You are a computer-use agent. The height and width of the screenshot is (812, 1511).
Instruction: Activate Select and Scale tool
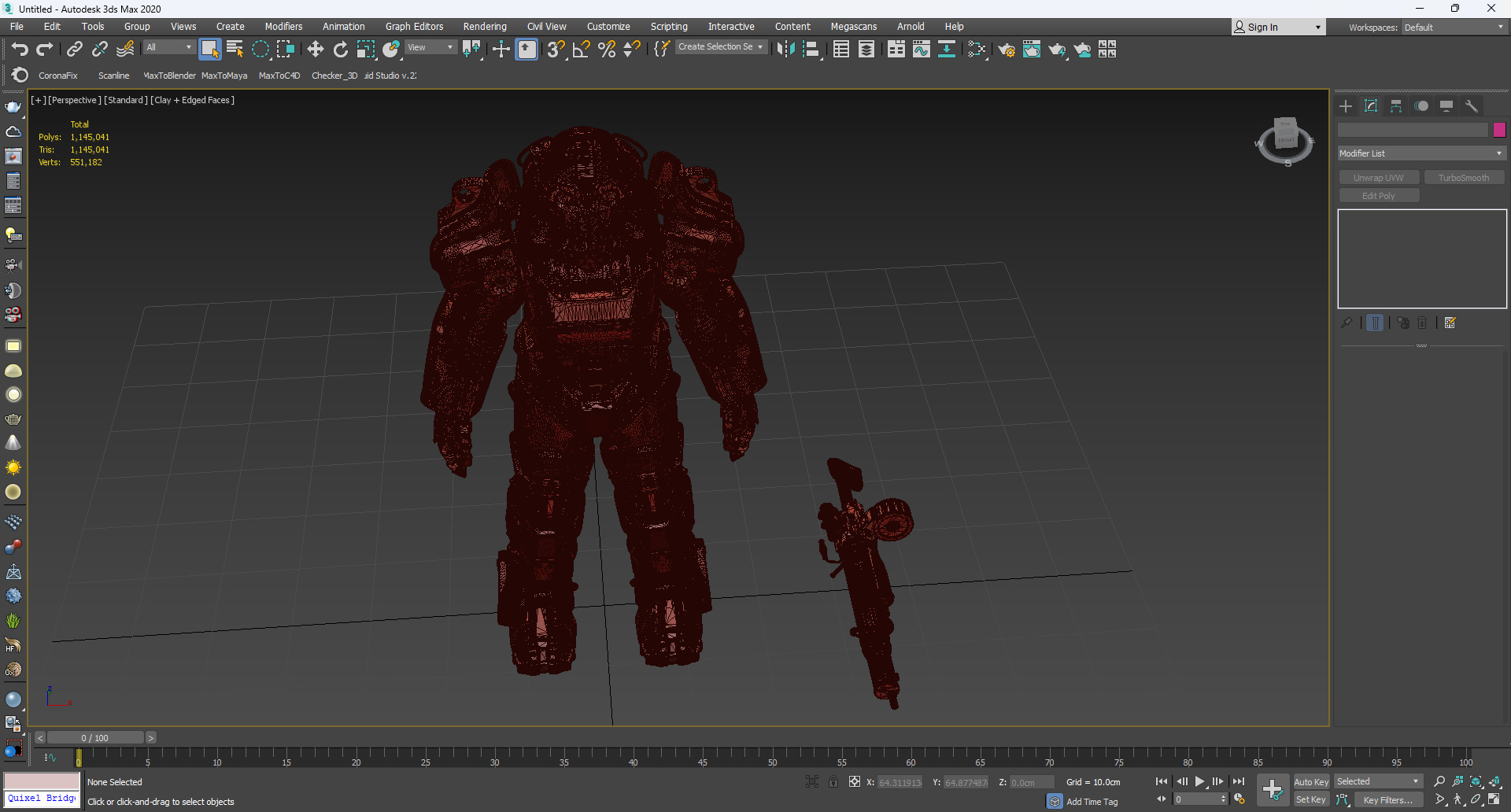pos(366,50)
